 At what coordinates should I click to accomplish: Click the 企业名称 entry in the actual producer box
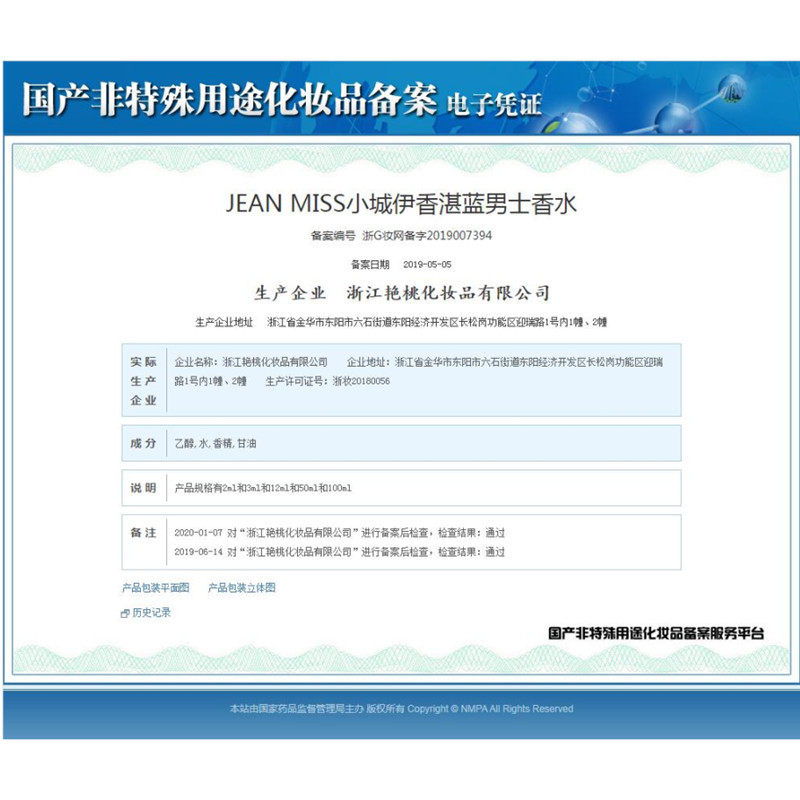[x=251, y=362]
